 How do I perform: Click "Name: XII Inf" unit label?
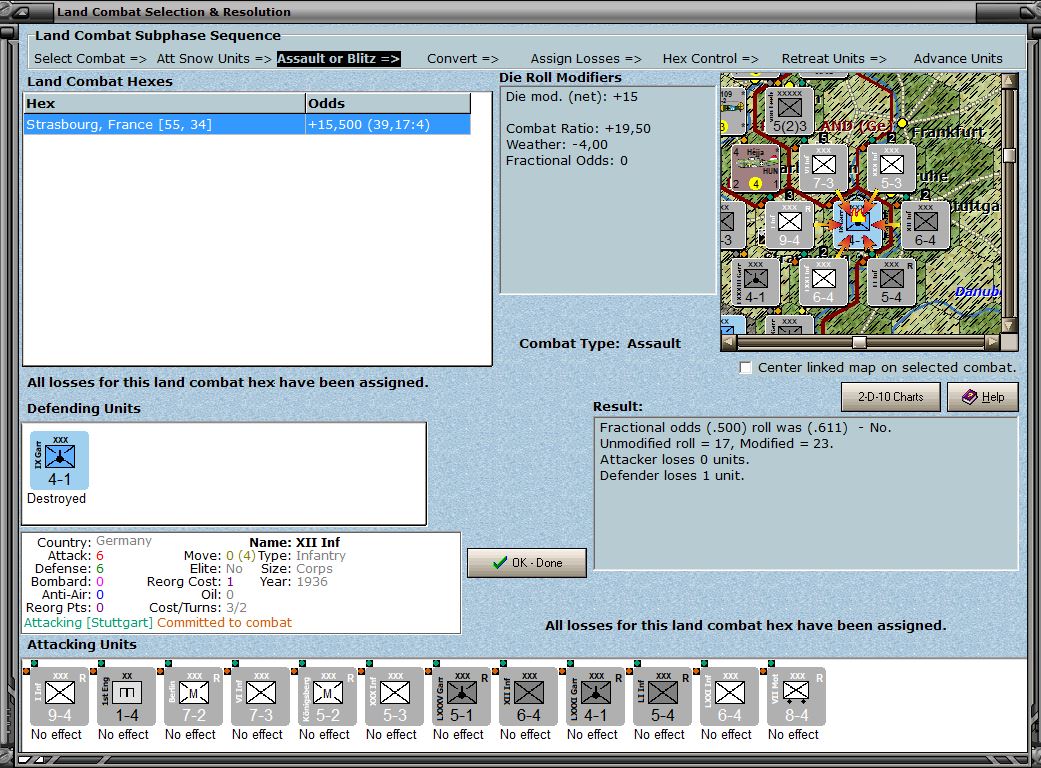point(294,542)
